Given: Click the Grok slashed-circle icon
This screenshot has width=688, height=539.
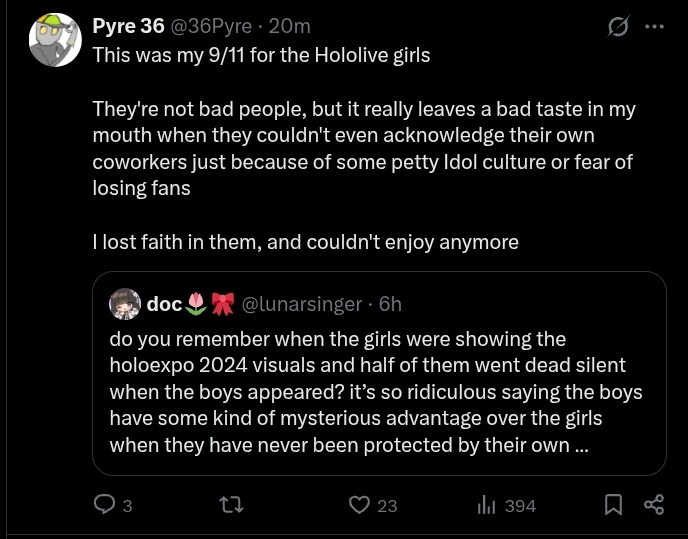Looking at the screenshot, I should pos(619,27).
